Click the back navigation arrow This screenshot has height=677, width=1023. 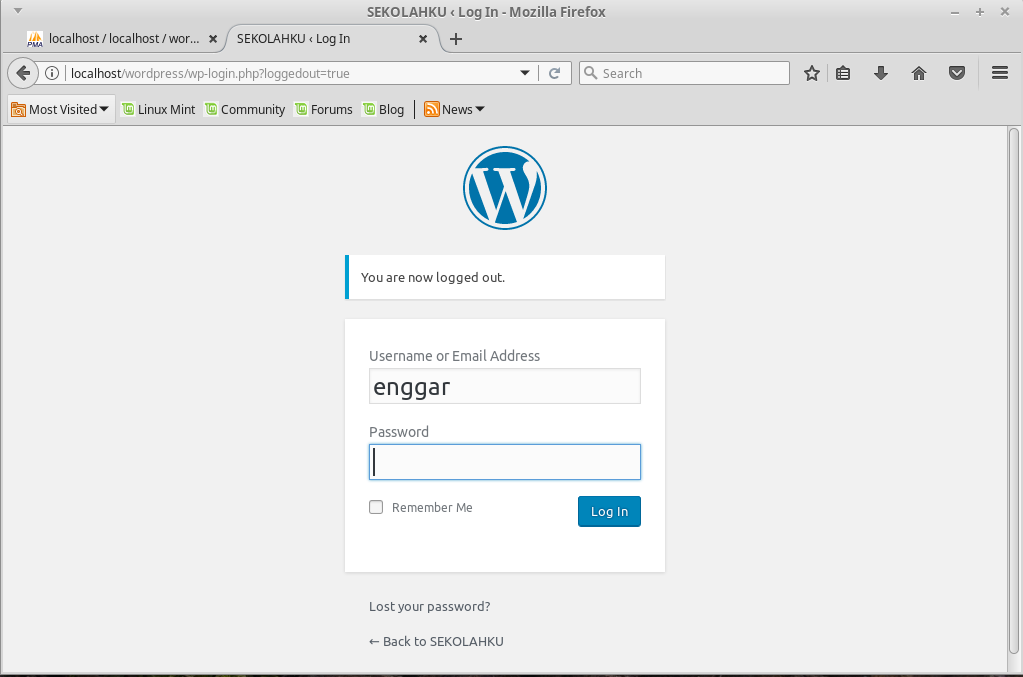coord(22,72)
